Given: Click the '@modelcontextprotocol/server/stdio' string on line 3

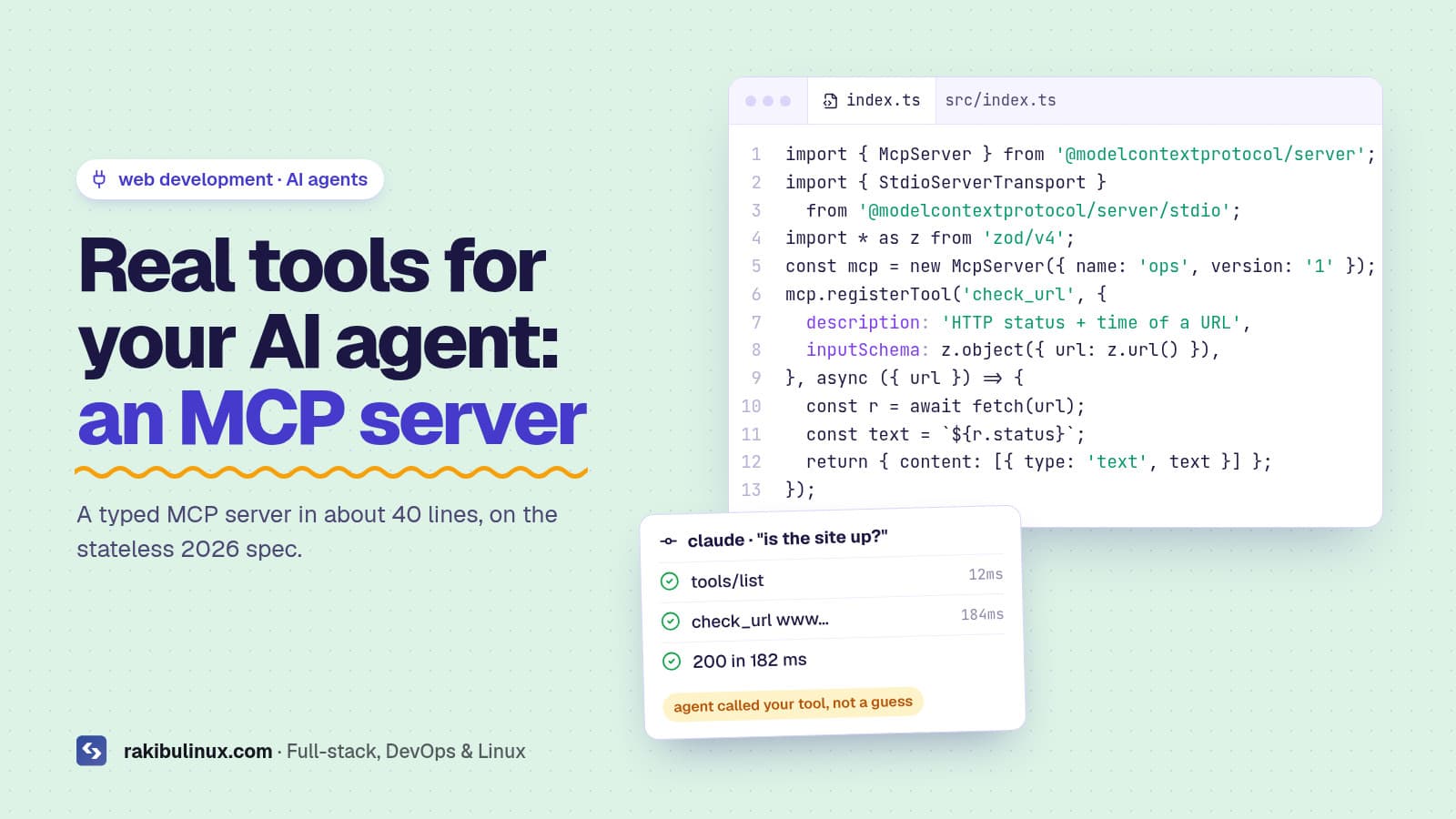Looking at the screenshot, I should coord(1044,210).
